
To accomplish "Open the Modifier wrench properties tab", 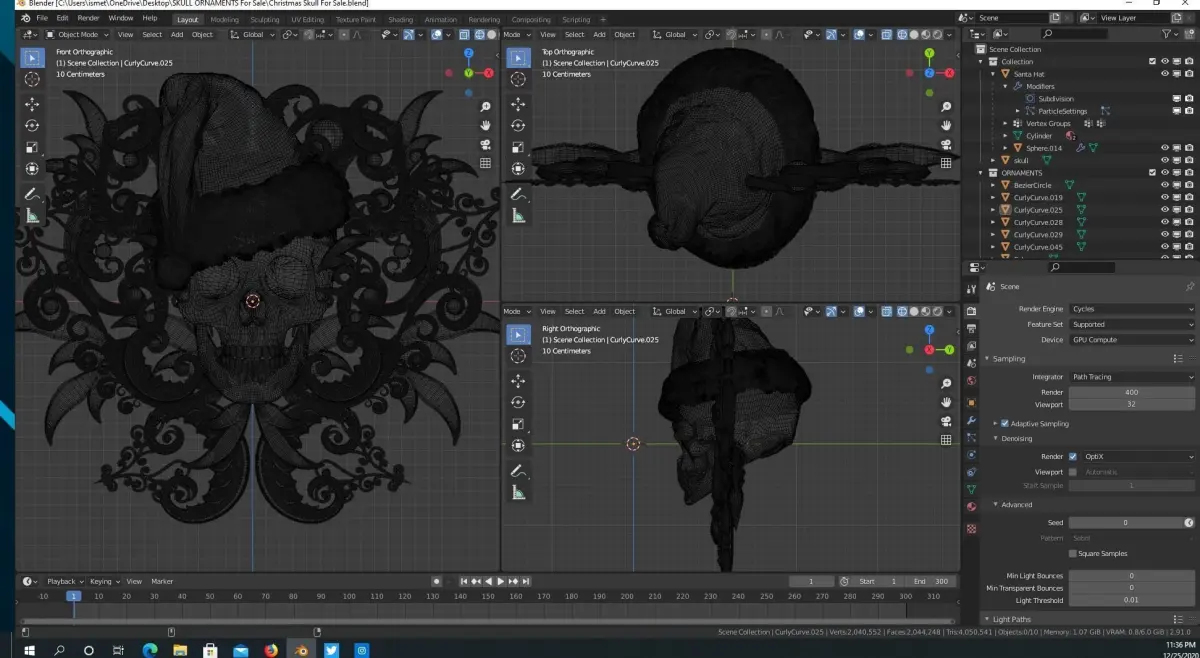I will click(971, 420).
